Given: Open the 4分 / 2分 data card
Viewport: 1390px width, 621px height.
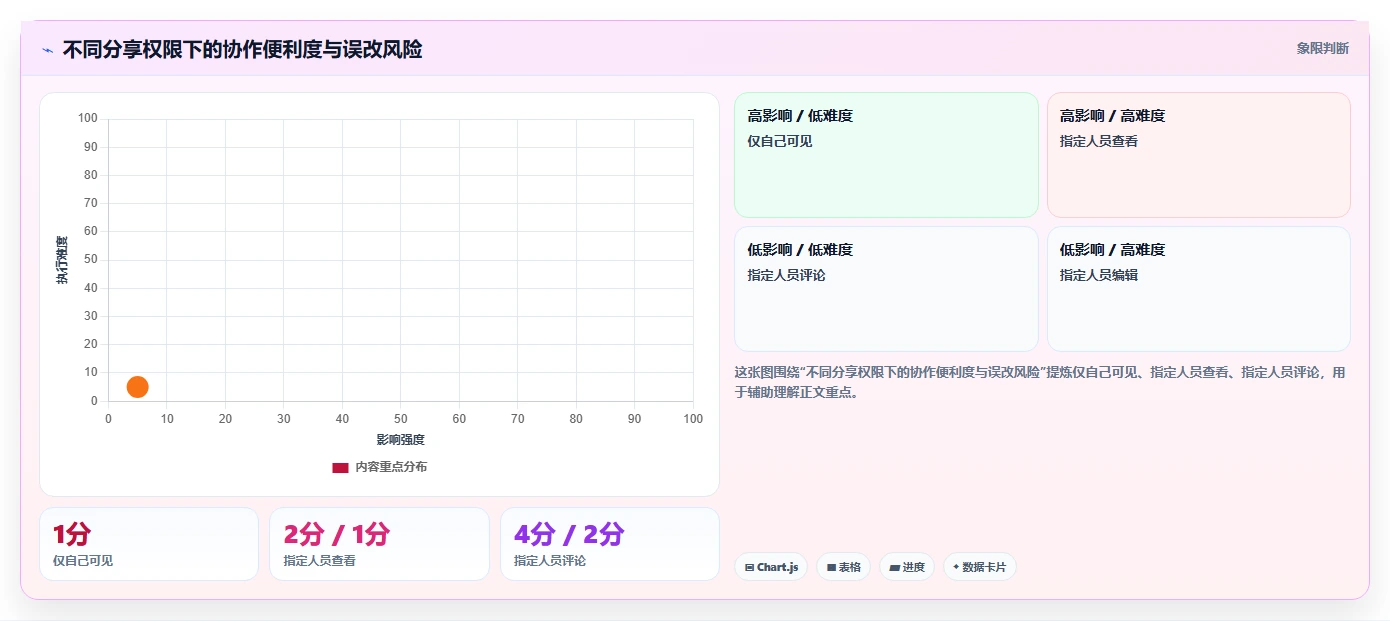Looking at the screenshot, I should click(x=610, y=544).
